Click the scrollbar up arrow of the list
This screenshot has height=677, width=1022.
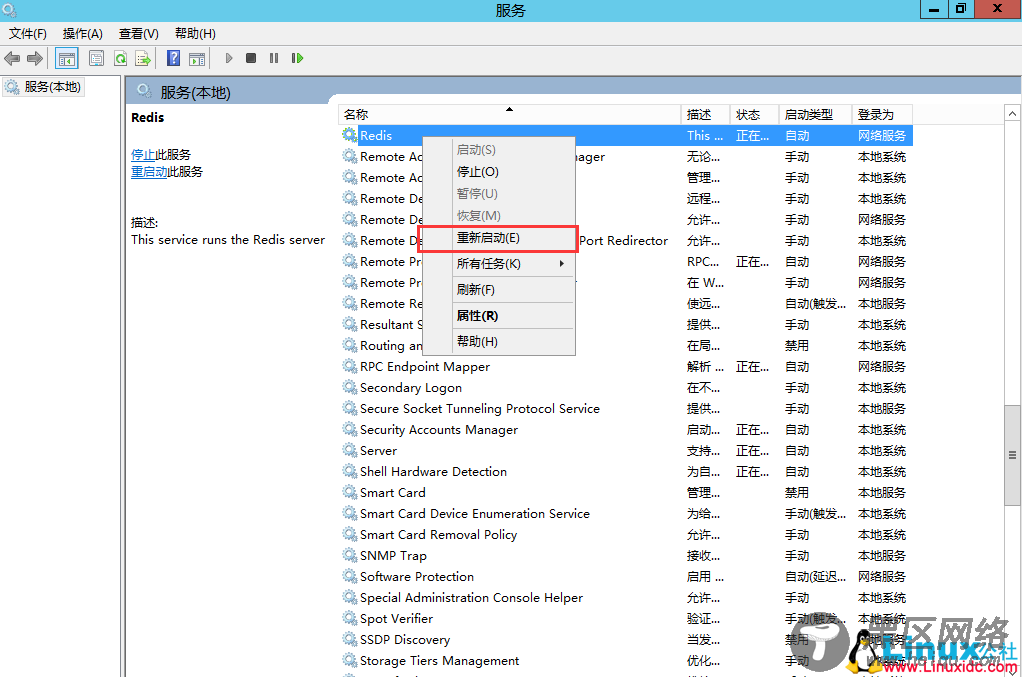pyautogui.click(x=1012, y=113)
